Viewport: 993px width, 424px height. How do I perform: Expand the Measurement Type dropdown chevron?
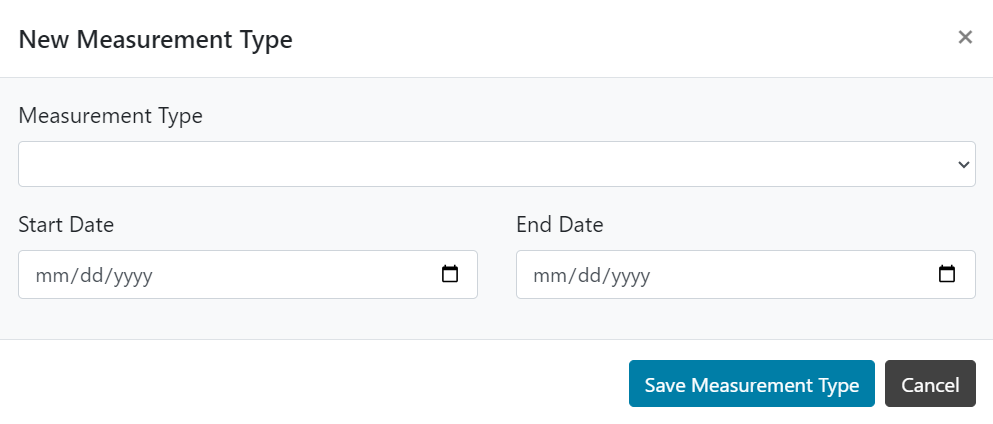point(963,164)
